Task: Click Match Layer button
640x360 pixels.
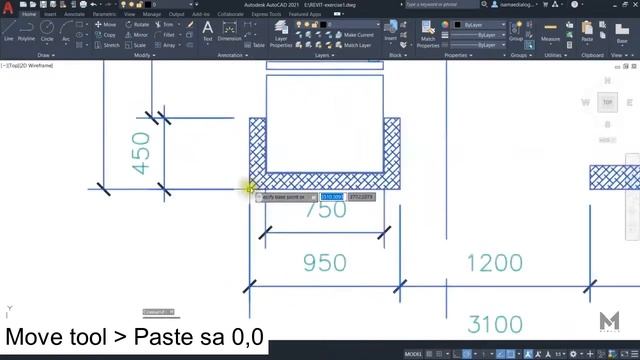Action: coord(353,45)
